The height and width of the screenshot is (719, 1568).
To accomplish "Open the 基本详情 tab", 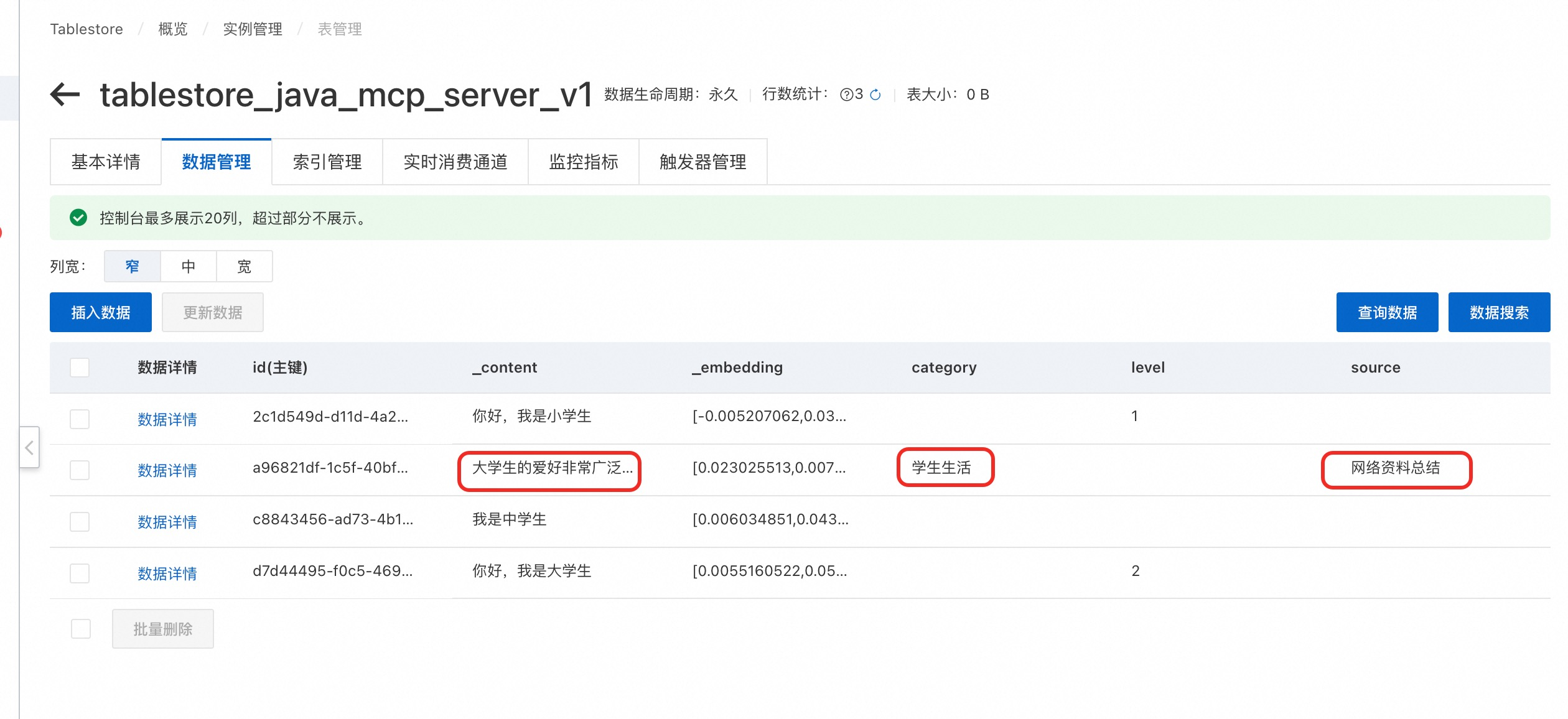I will point(105,162).
